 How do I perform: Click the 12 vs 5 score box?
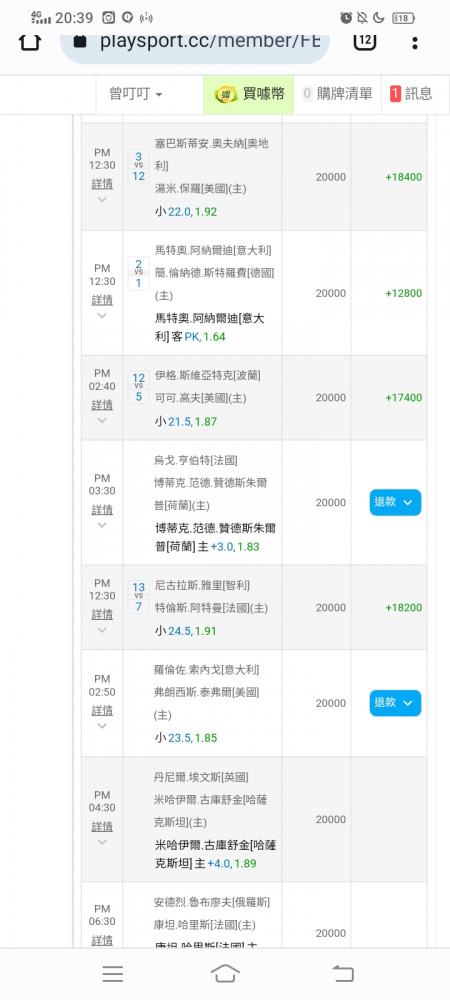coord(138,387)
